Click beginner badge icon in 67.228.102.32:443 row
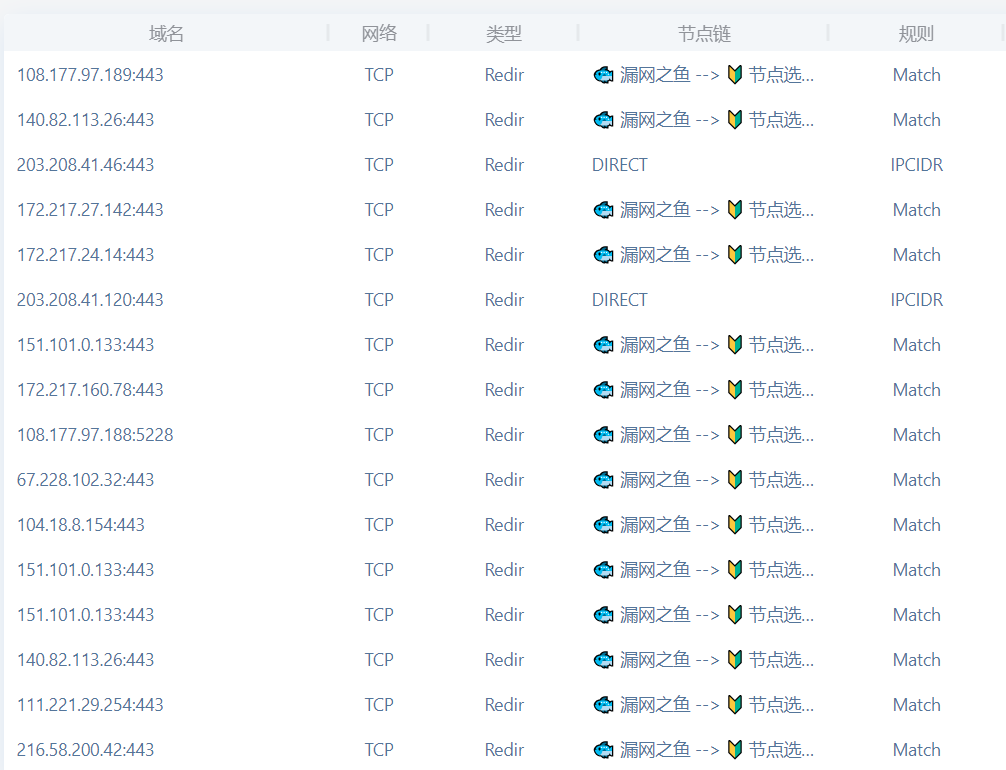 [735, 480]
